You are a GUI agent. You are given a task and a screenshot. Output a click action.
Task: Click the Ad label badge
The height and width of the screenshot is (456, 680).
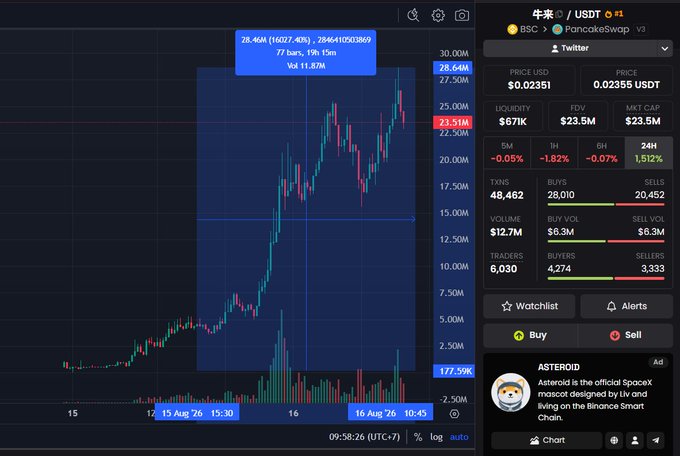658,362
